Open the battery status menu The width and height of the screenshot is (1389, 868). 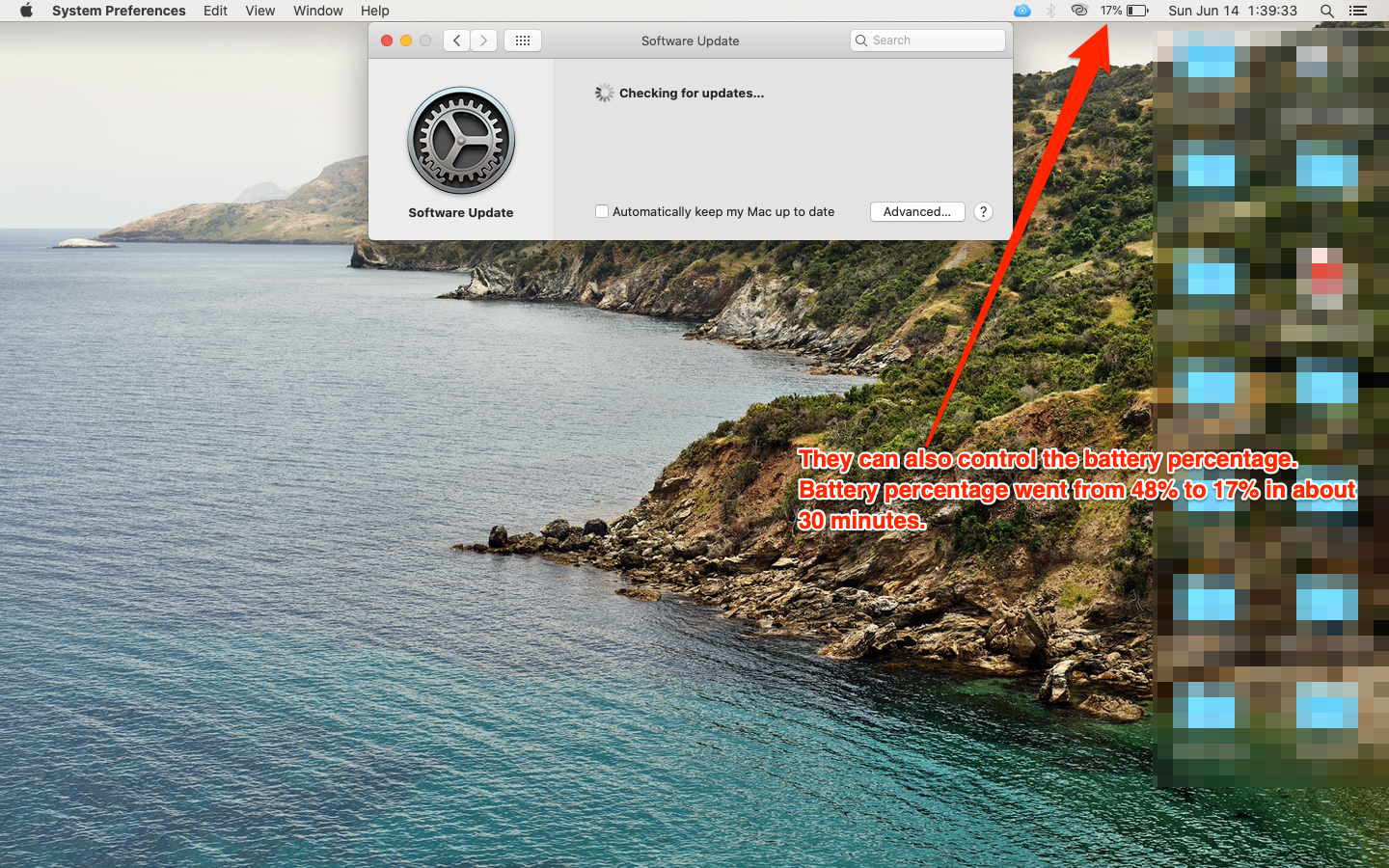click(1125, 11)
